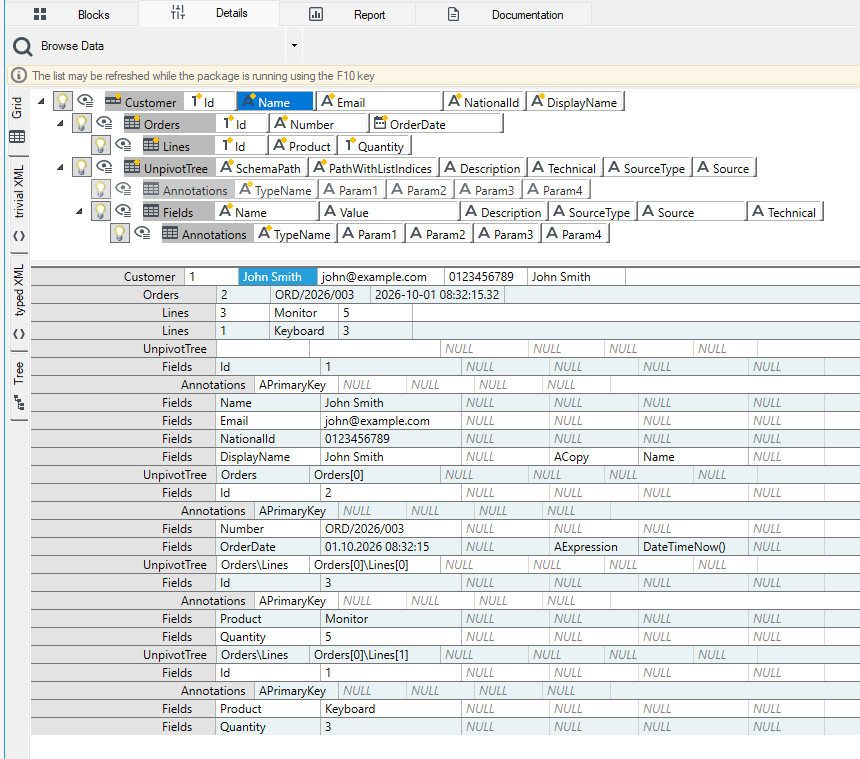Select the trivial XML side tab
Image resolution: width=860 pixels, height=759 pixels.
coord(19,204)
